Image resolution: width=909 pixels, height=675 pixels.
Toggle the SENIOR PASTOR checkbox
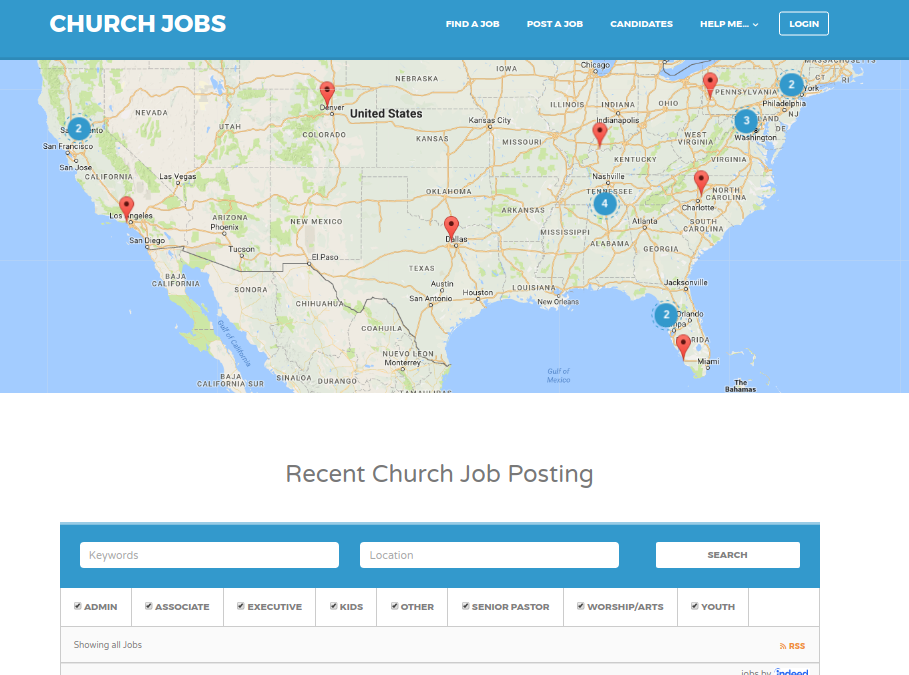coord(466,606)
